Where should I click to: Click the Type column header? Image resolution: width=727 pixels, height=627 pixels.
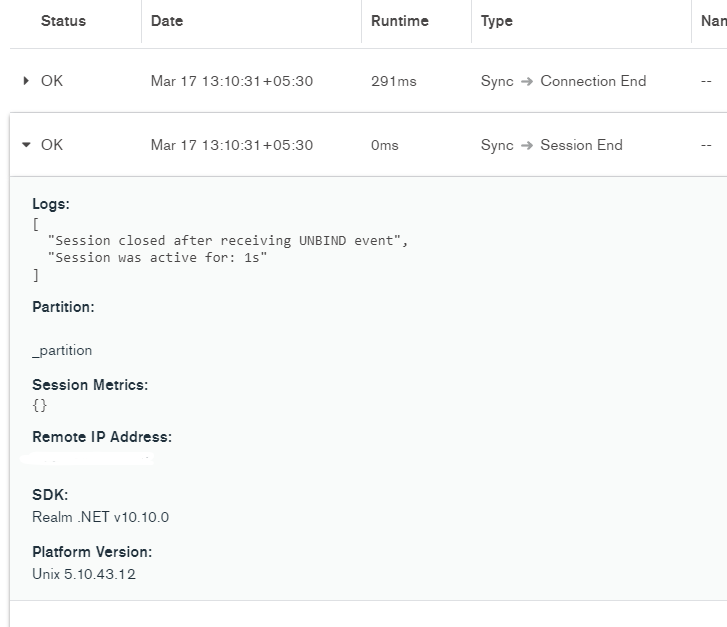(496, 21)
